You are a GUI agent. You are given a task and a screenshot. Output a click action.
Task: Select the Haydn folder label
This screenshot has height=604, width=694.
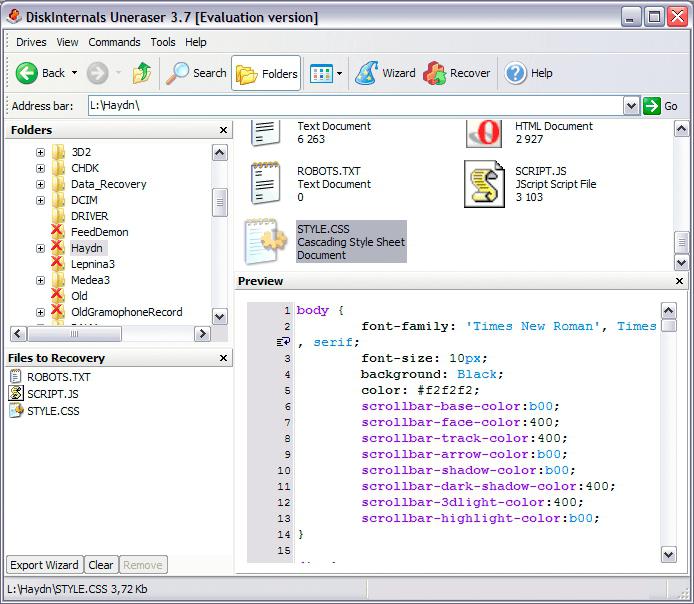(x=87, y=248)
